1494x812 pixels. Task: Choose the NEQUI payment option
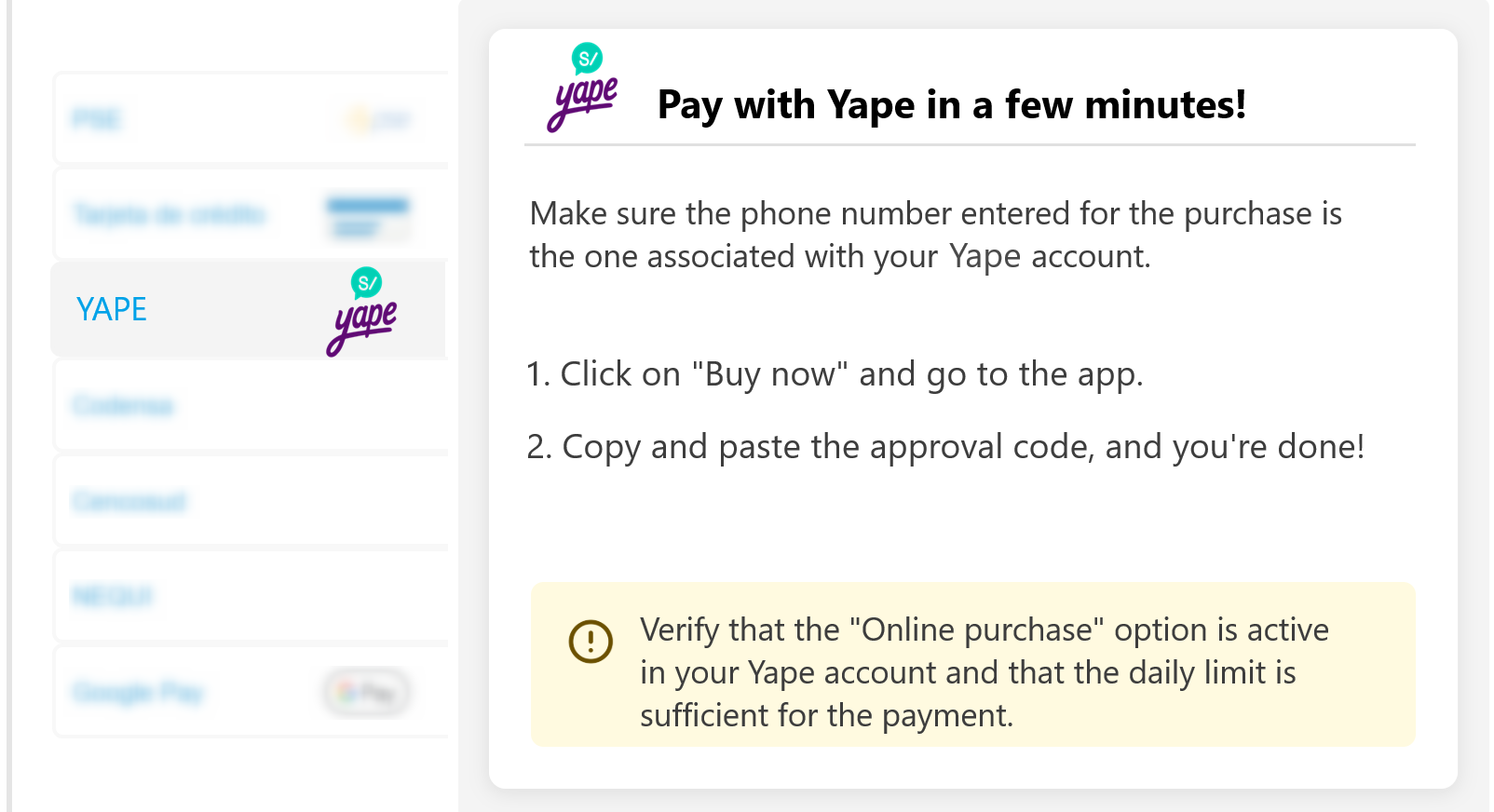(251, 596)
